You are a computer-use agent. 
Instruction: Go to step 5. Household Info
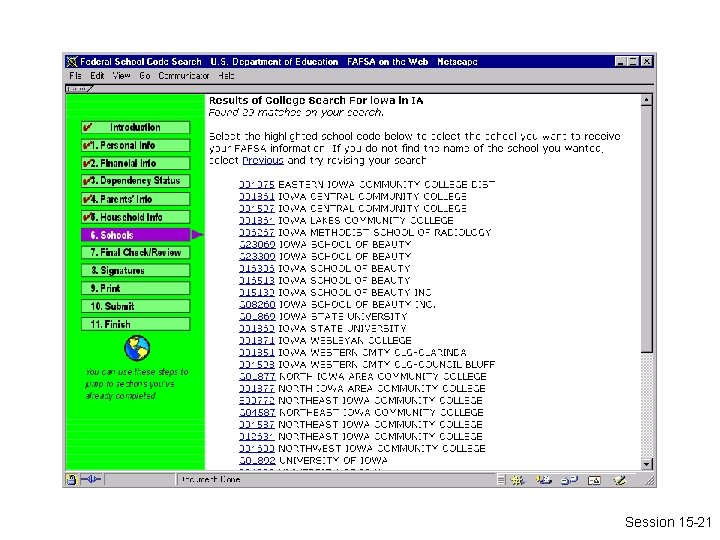pyautogui.click(x=135, y=217)
